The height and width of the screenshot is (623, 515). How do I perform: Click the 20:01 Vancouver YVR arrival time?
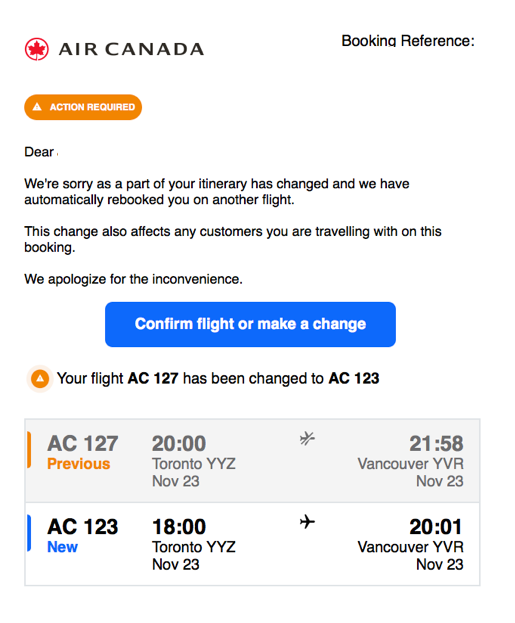coord(436,527)
